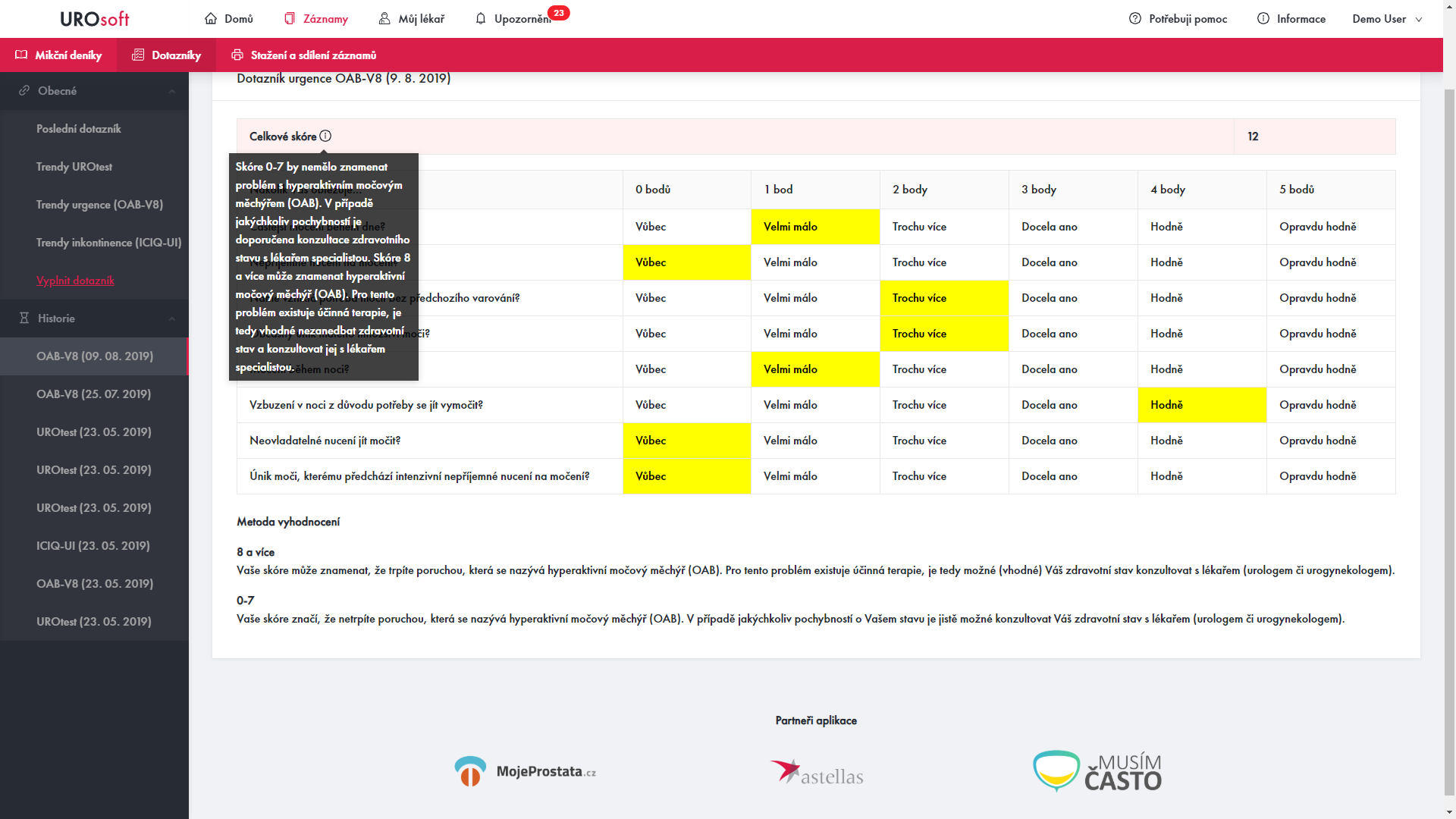Viewport: 1456px width, 819px height.
Task: Select history entry OAB-V8 (25. 07. 2019)
Action: [93, 394]
